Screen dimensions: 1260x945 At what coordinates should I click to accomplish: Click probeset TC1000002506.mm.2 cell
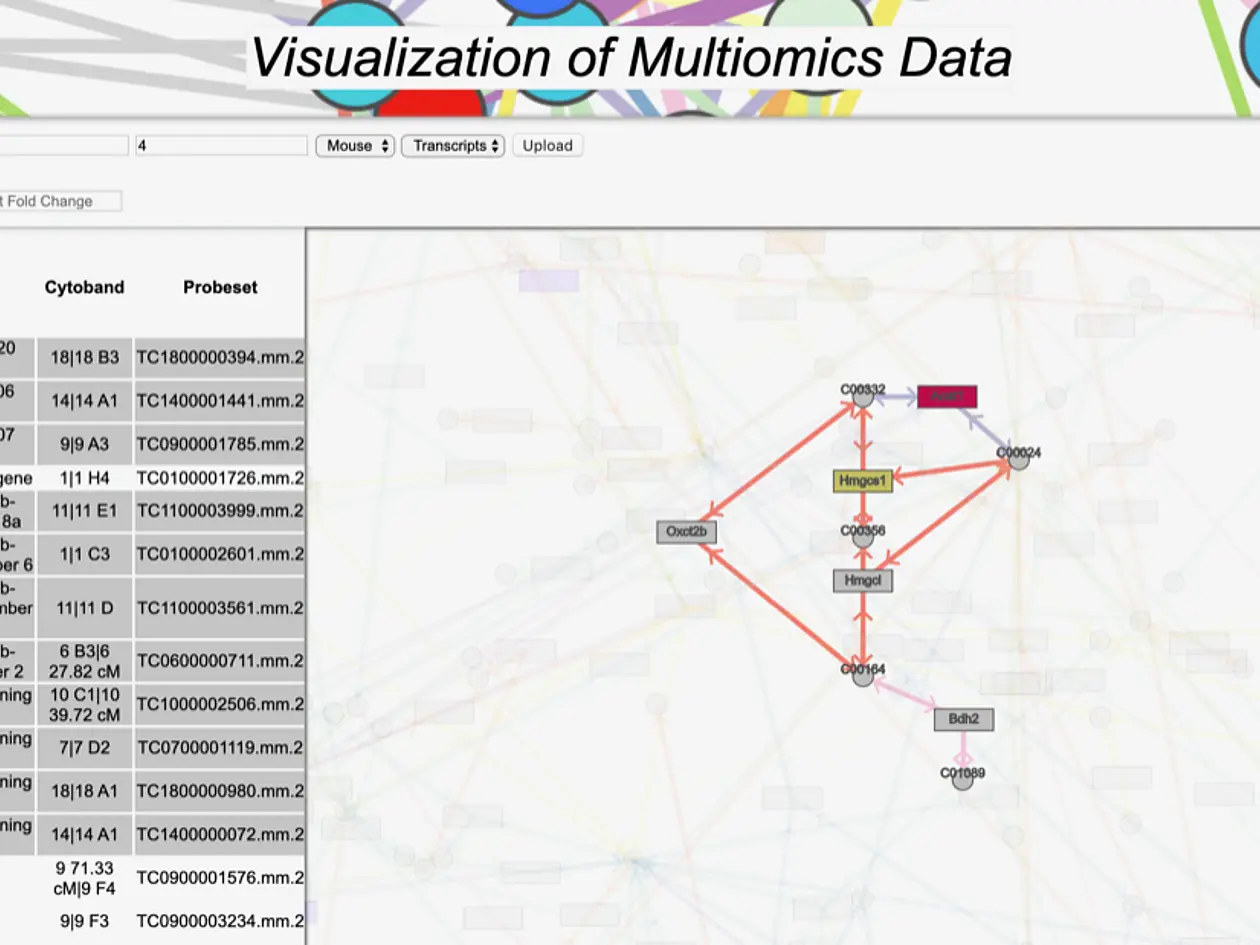pyautogui.click(x=220, y=704)
